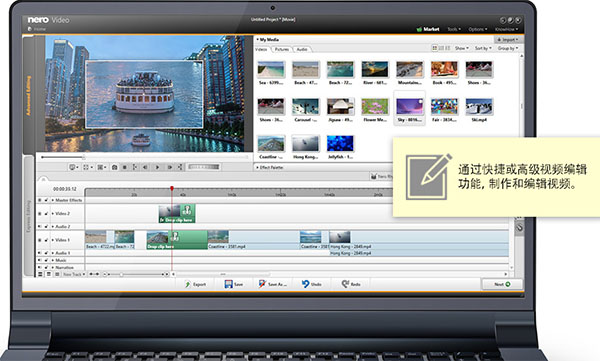
Task: Select details view icon in My Media
Action: (448, 48)
